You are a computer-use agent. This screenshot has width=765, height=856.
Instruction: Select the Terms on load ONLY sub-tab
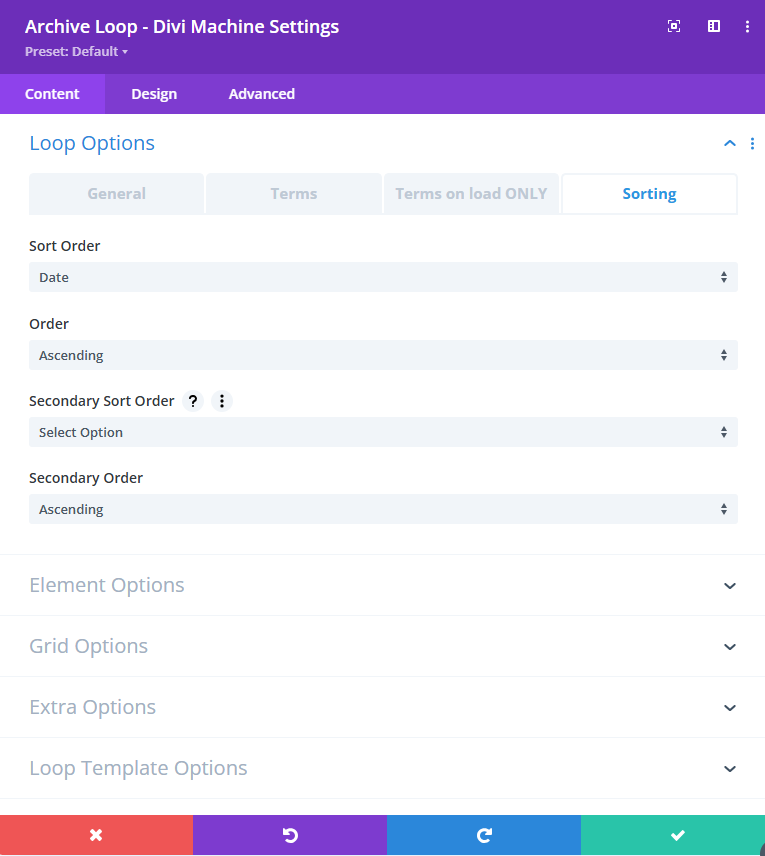[471, 194]
